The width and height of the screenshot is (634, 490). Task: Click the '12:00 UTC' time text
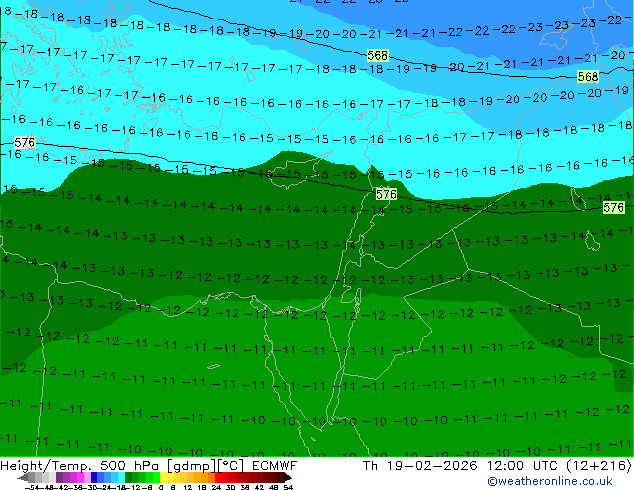[525, 466]
